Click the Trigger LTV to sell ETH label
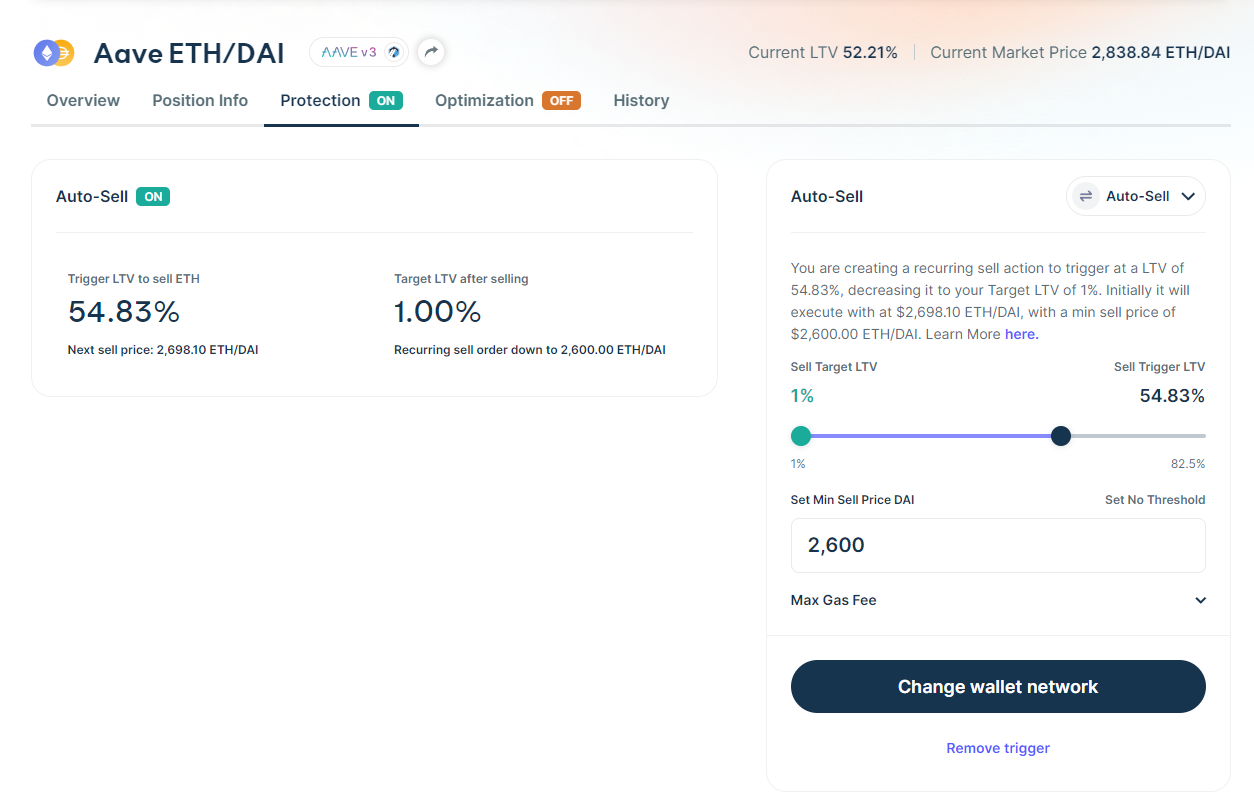This screenshot has width=1254, height=812. point(134,279)
